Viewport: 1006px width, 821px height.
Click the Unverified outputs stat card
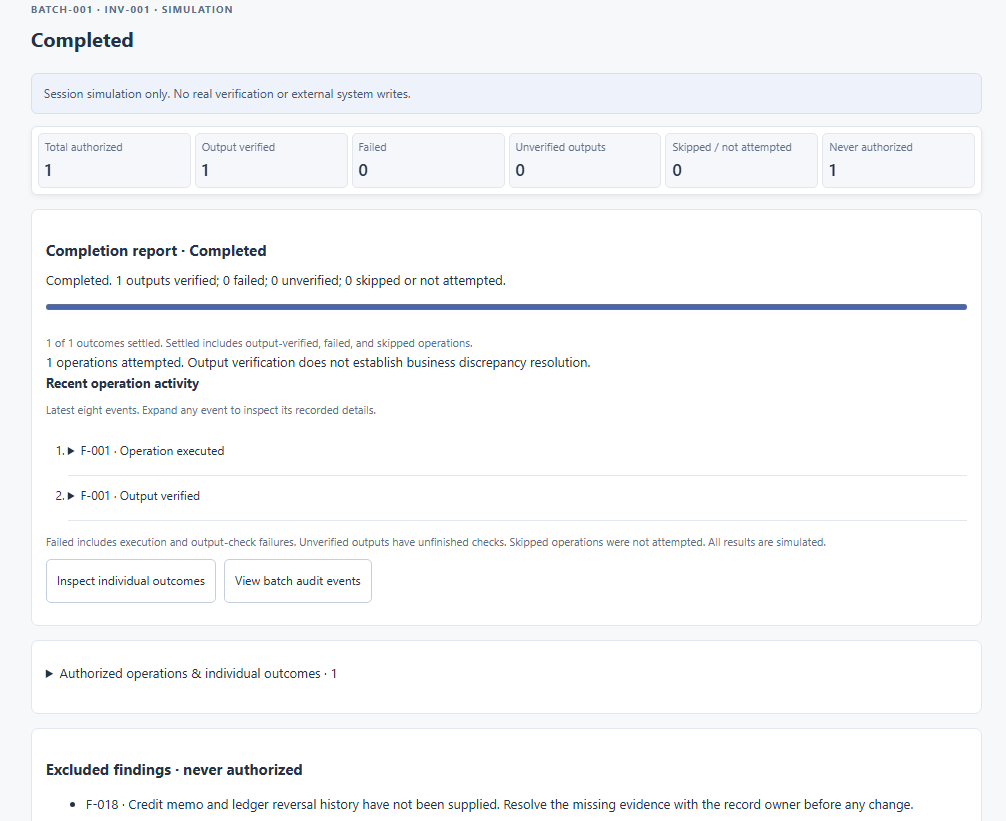pos(584,160)
